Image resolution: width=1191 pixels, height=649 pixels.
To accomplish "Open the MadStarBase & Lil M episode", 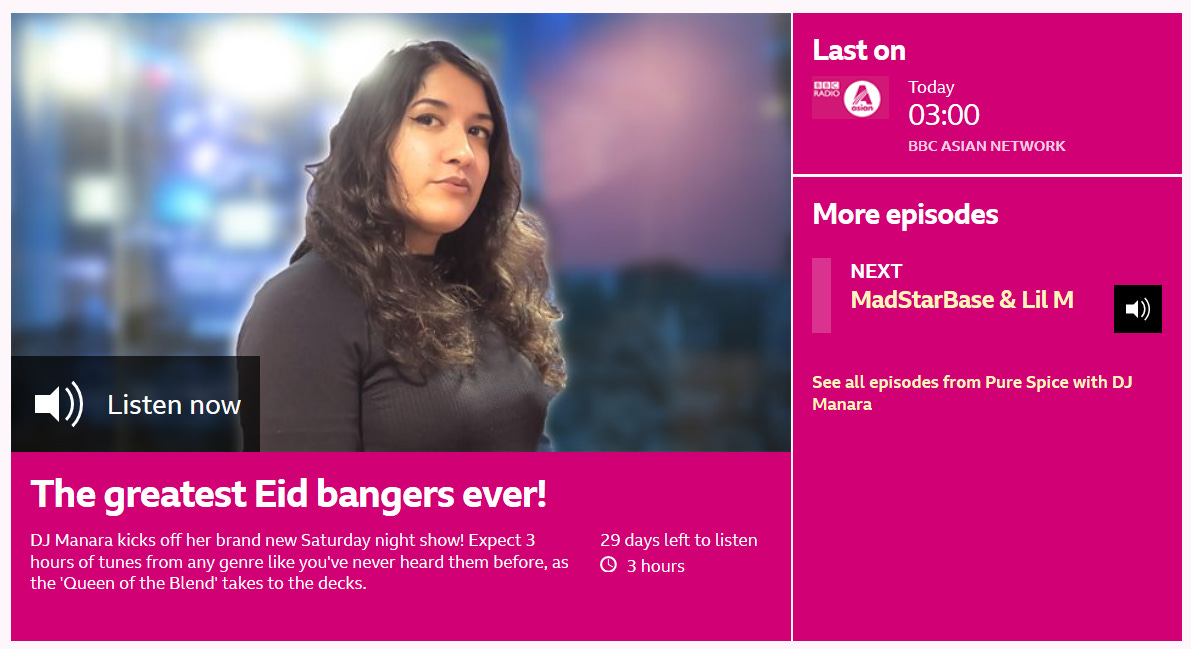I will (962, 299).
